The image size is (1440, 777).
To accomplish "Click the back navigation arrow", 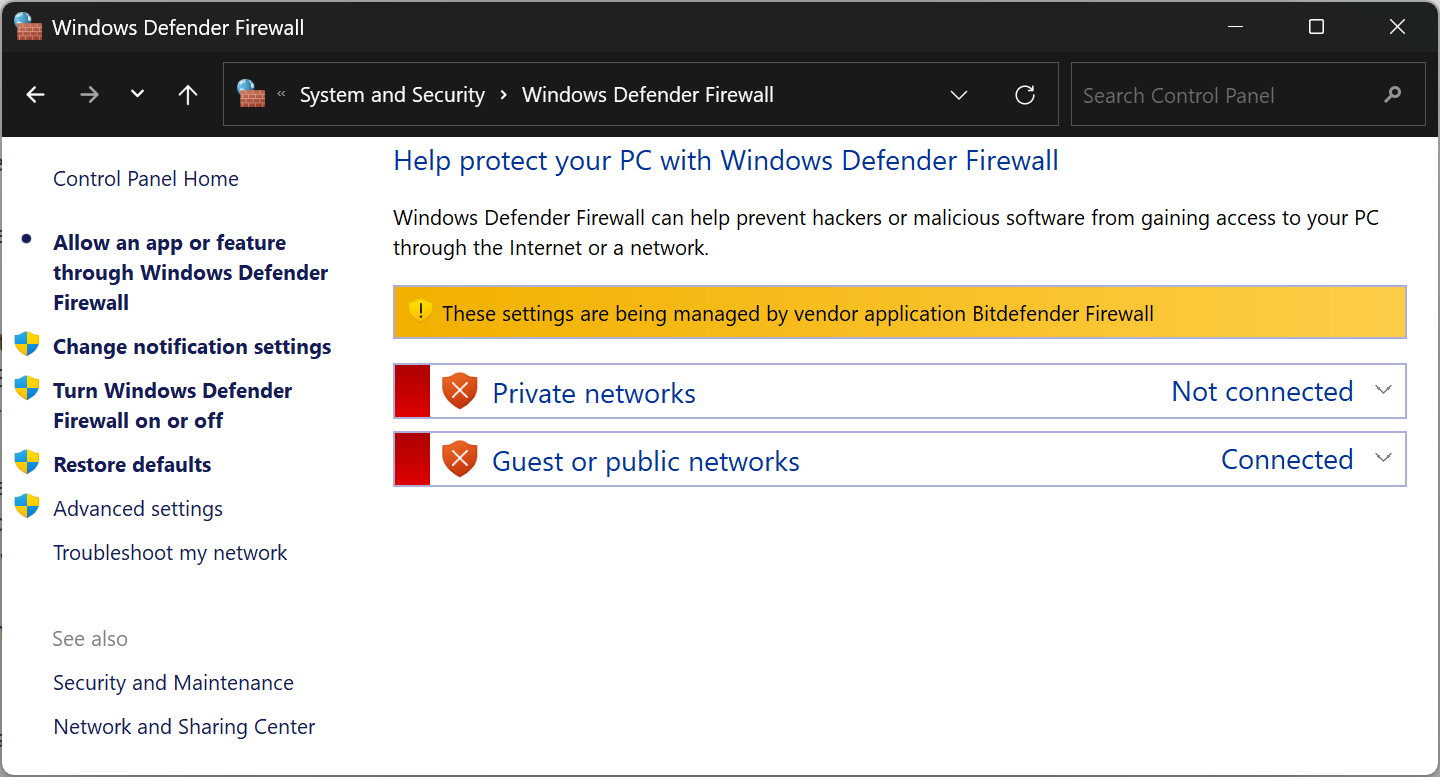I will coord(36,94).
